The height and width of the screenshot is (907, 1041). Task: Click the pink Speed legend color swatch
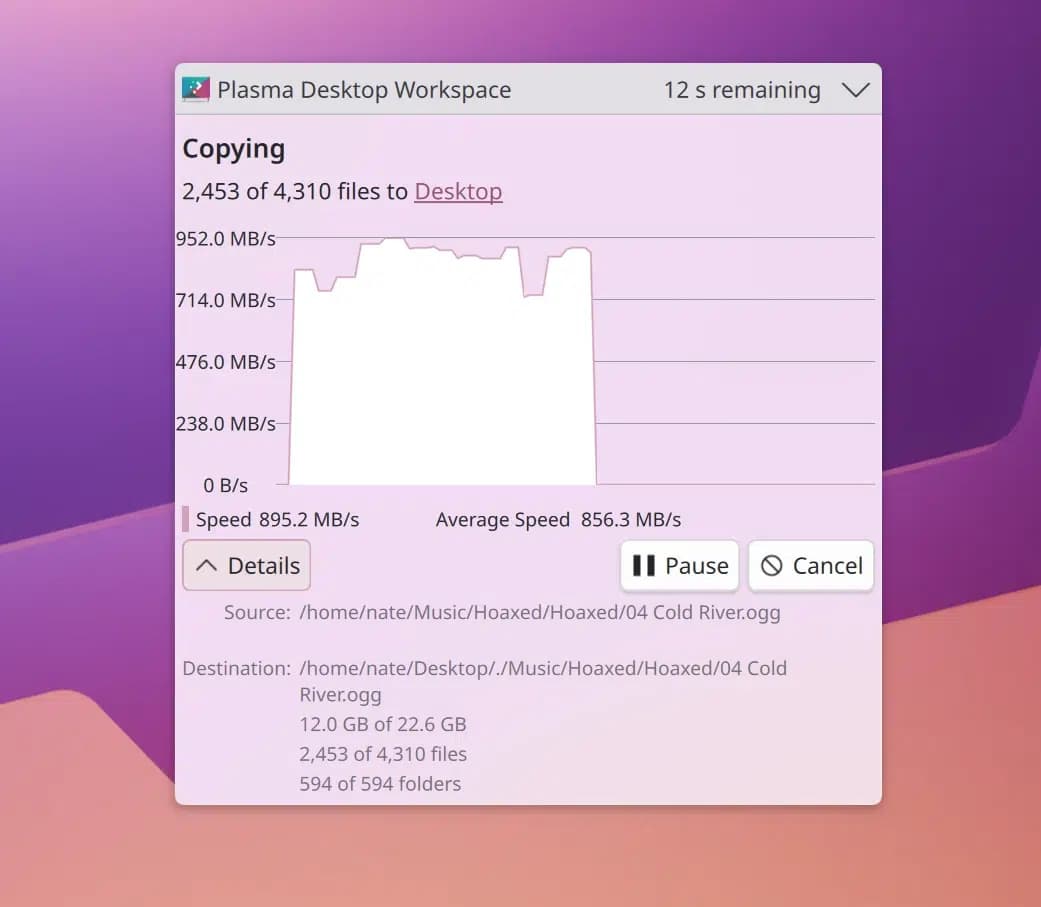tap(186, 519)
